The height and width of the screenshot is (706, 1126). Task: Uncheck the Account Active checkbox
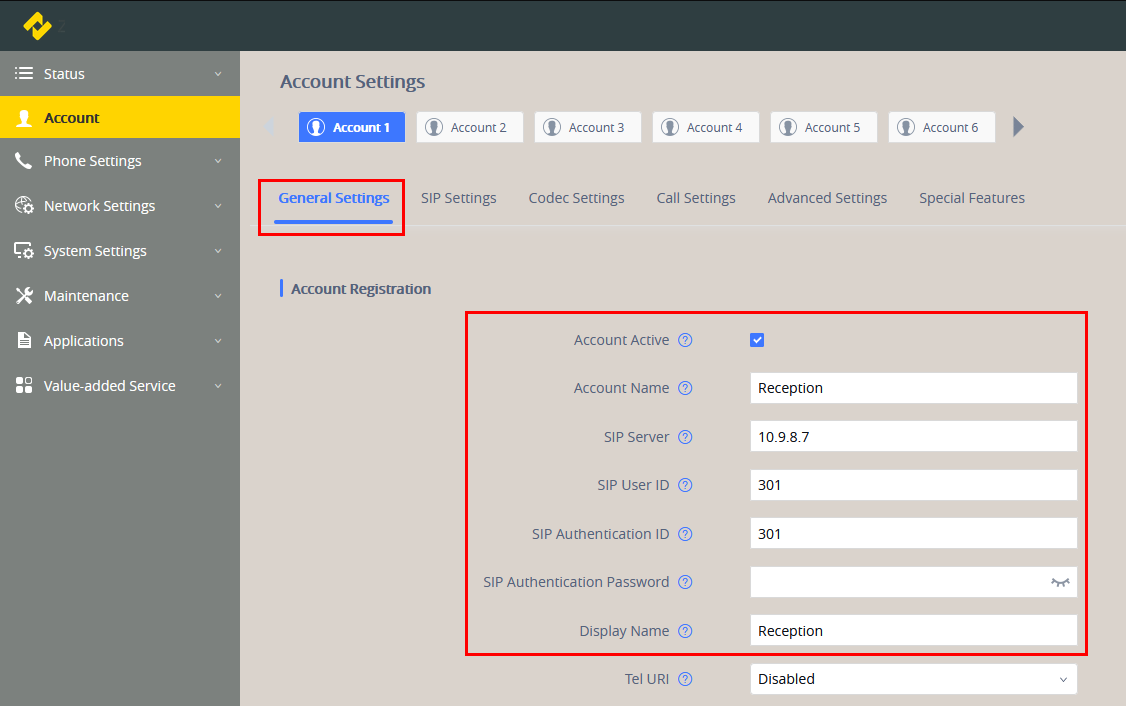click(757, 340)
